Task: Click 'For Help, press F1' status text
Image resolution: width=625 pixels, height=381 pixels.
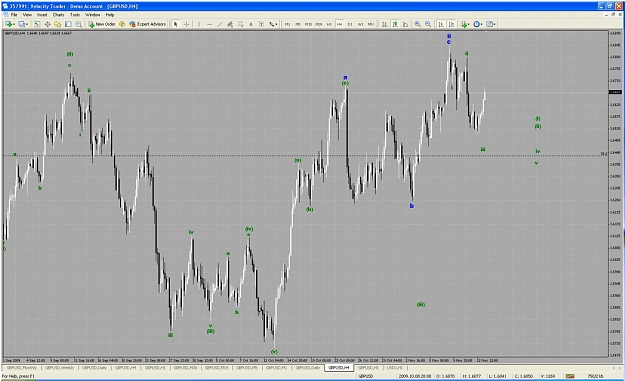Action: pyautogui.click(x=18, y=376)
